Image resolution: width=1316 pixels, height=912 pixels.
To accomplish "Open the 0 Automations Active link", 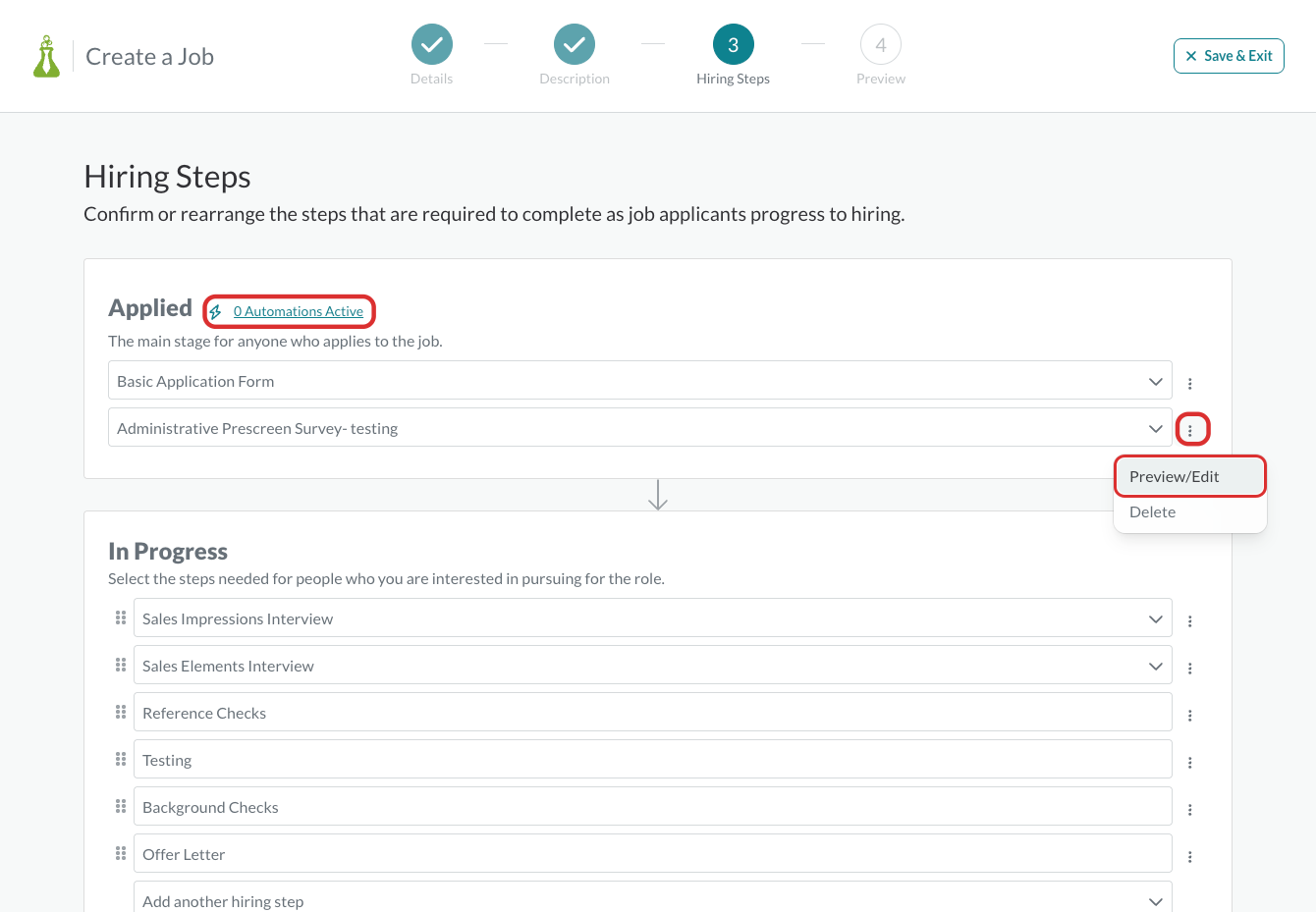I will click(x=299, y=311).
